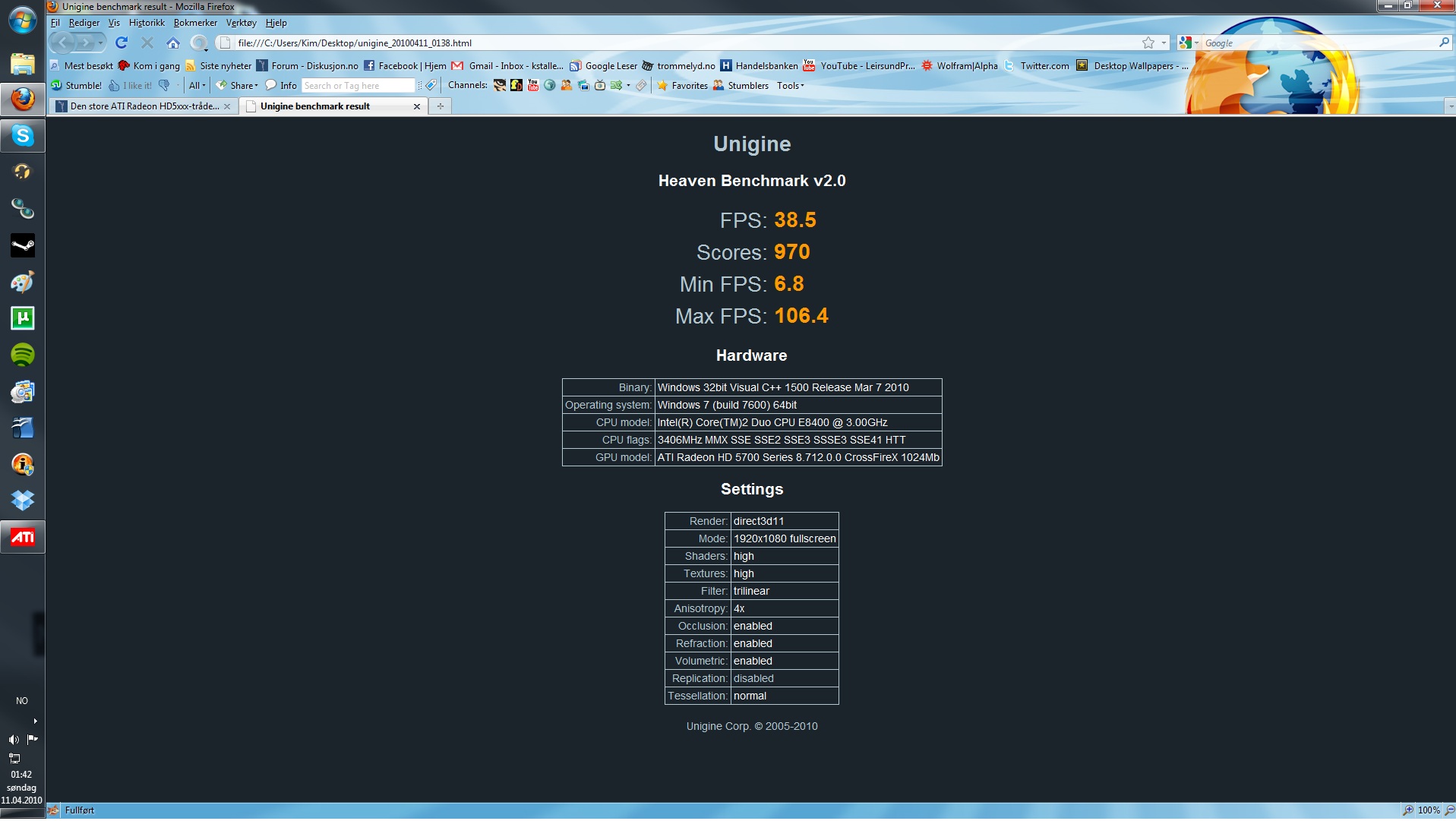Open the Fil menu
The width and height of the screenshot is (1456, 821).
tap(55, 23)
